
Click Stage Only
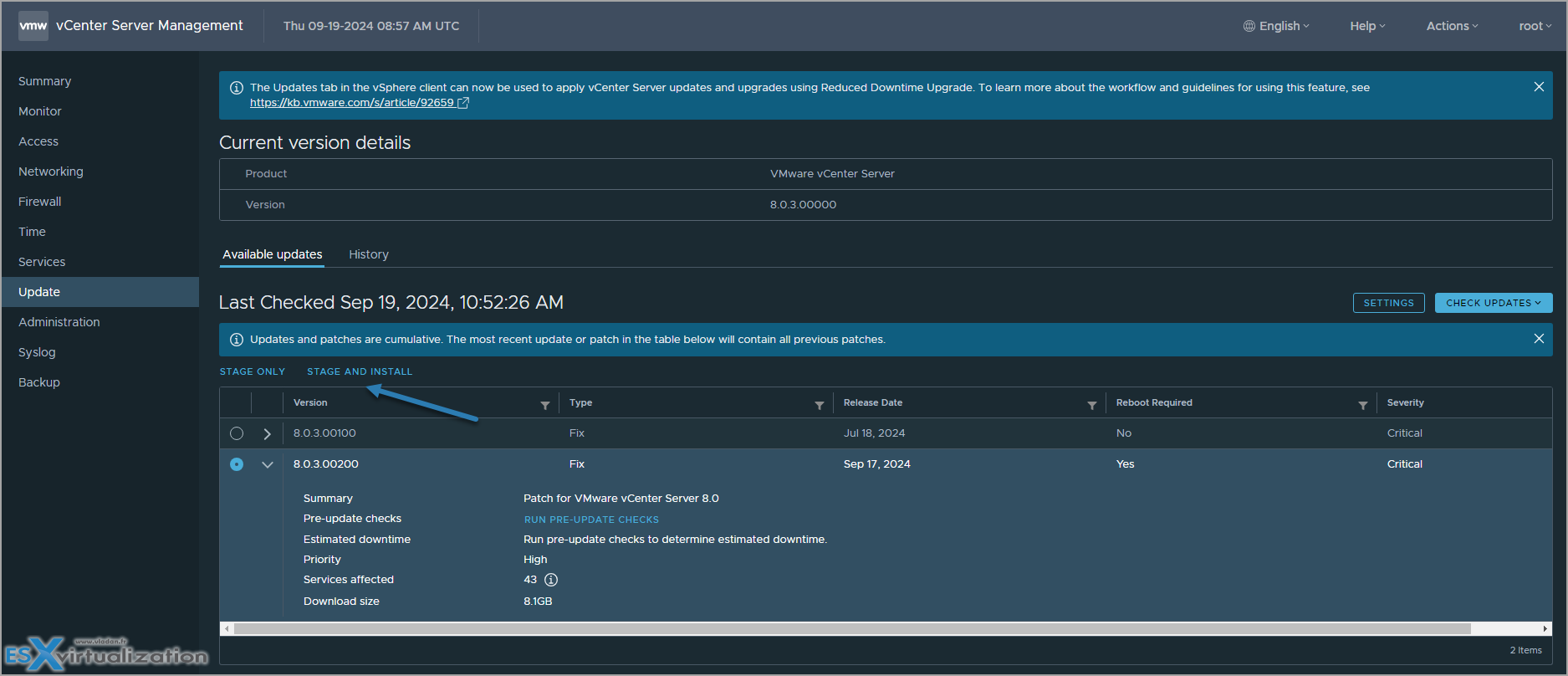point(253,371)
